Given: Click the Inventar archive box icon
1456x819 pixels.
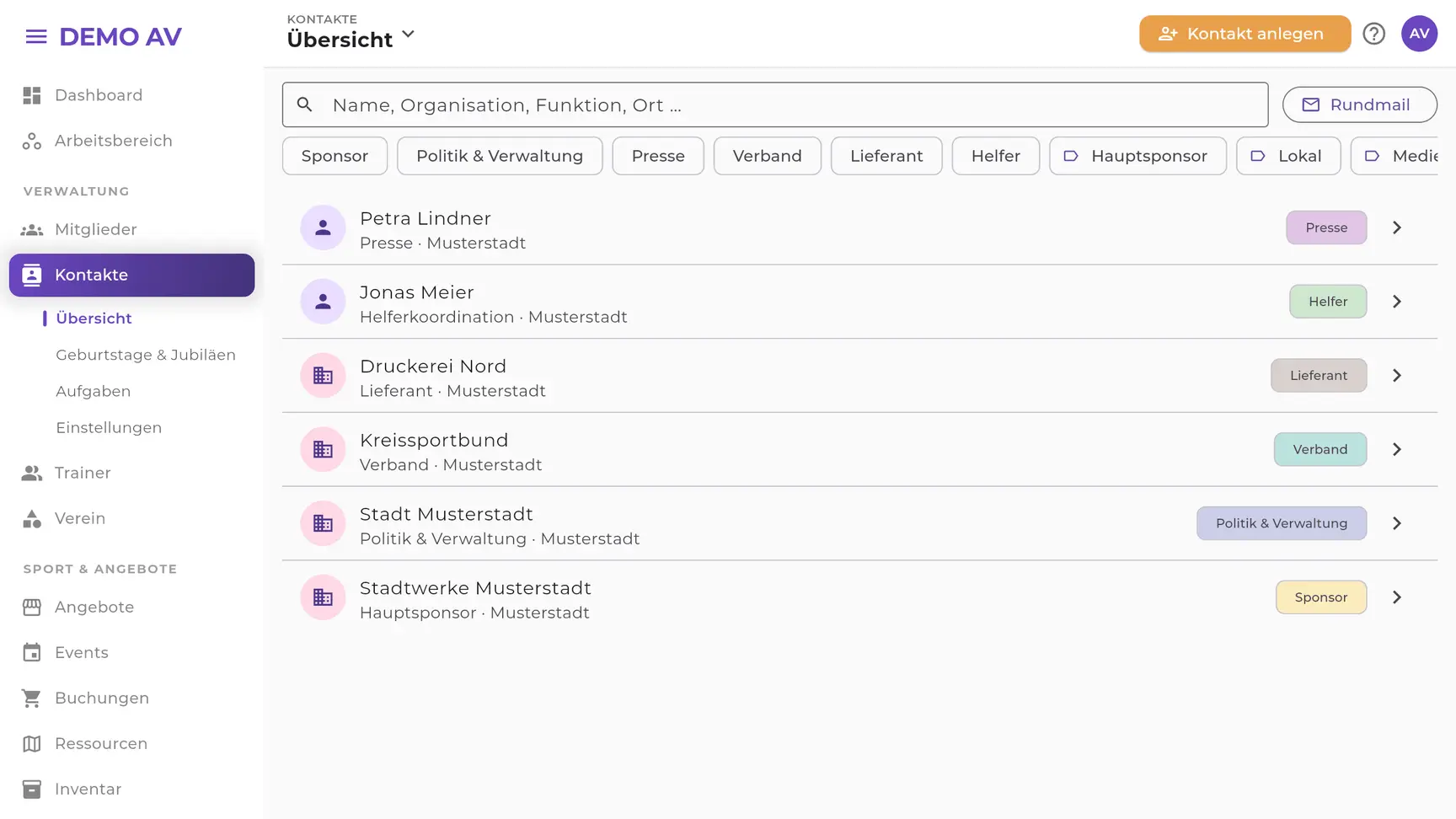Looking at the screenshot, I should (32, 789).
